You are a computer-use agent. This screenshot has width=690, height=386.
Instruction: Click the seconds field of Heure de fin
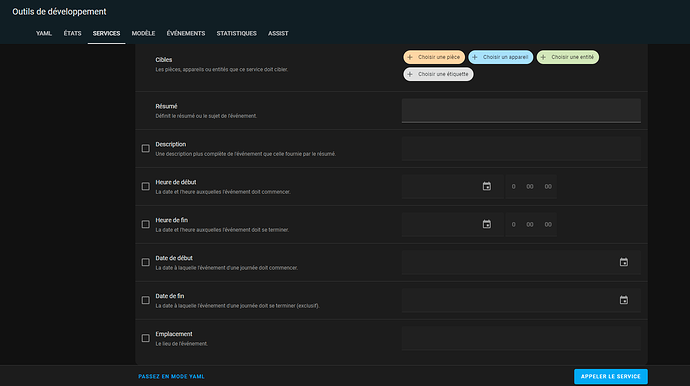(x=548, y=224)
